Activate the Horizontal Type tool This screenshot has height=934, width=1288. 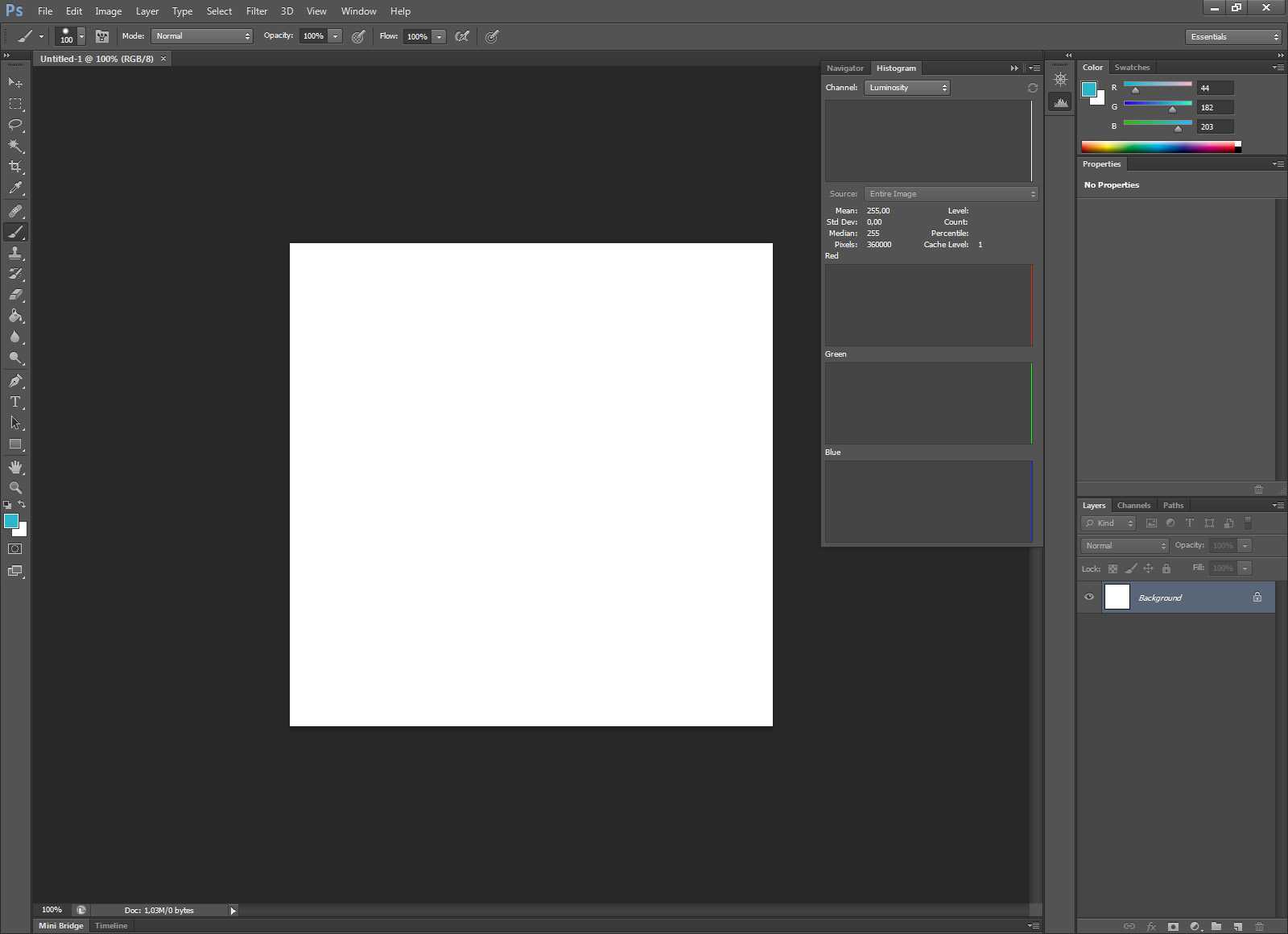15,402
